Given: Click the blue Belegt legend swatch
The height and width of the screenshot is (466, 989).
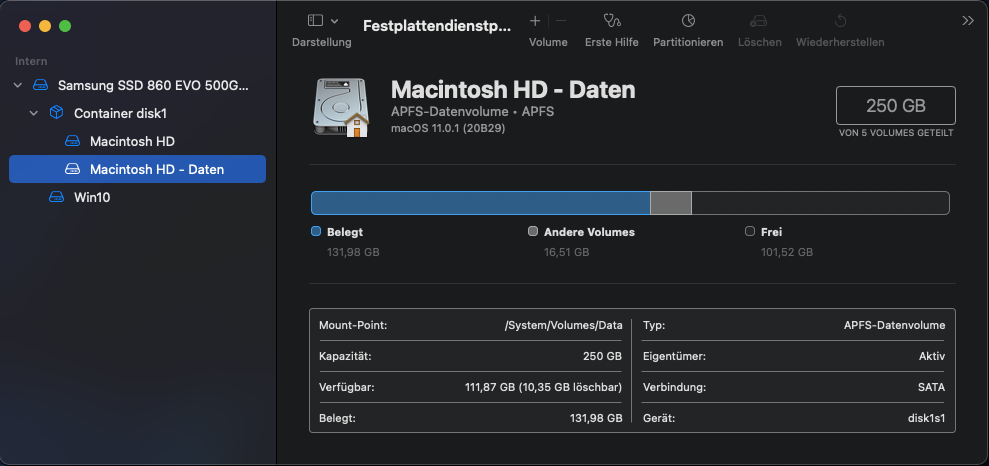Looking at the screenshot, I should click(x=316, y=231).
